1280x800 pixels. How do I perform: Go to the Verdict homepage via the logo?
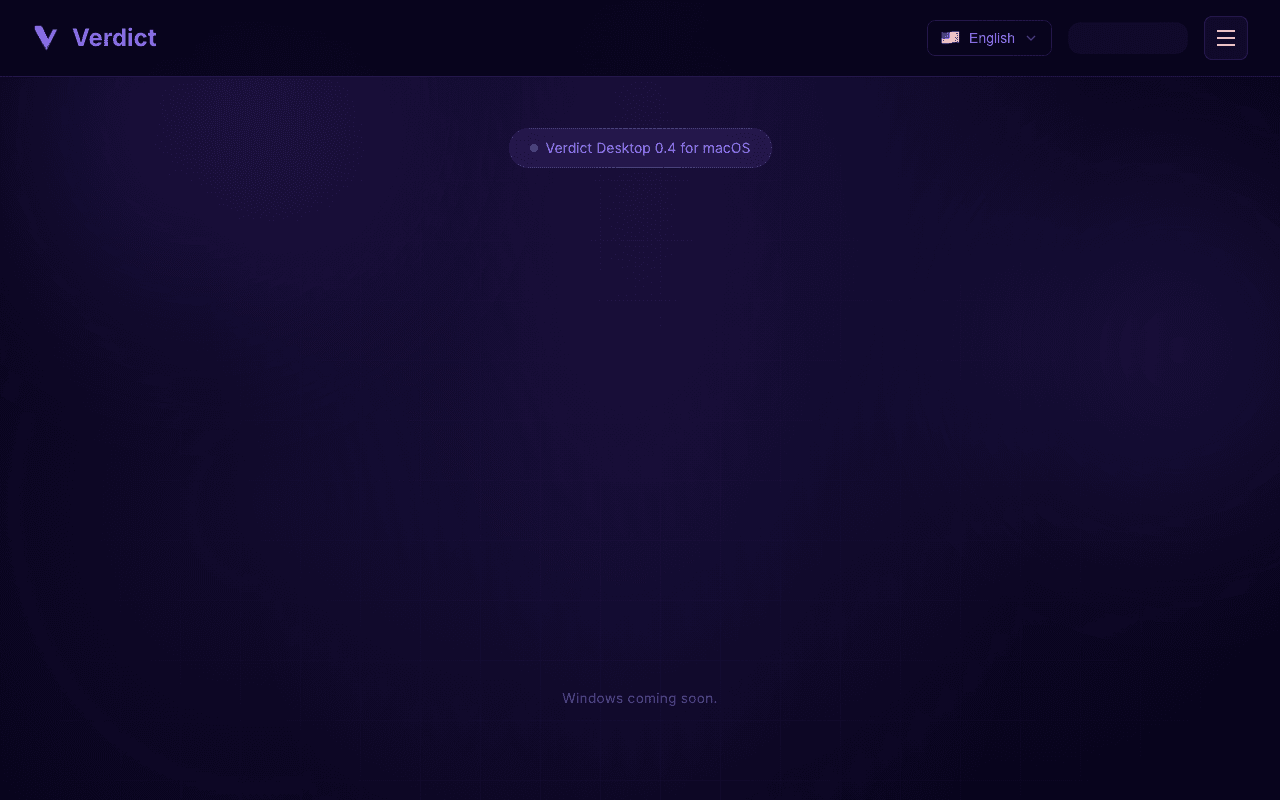(x=95, y=38)
